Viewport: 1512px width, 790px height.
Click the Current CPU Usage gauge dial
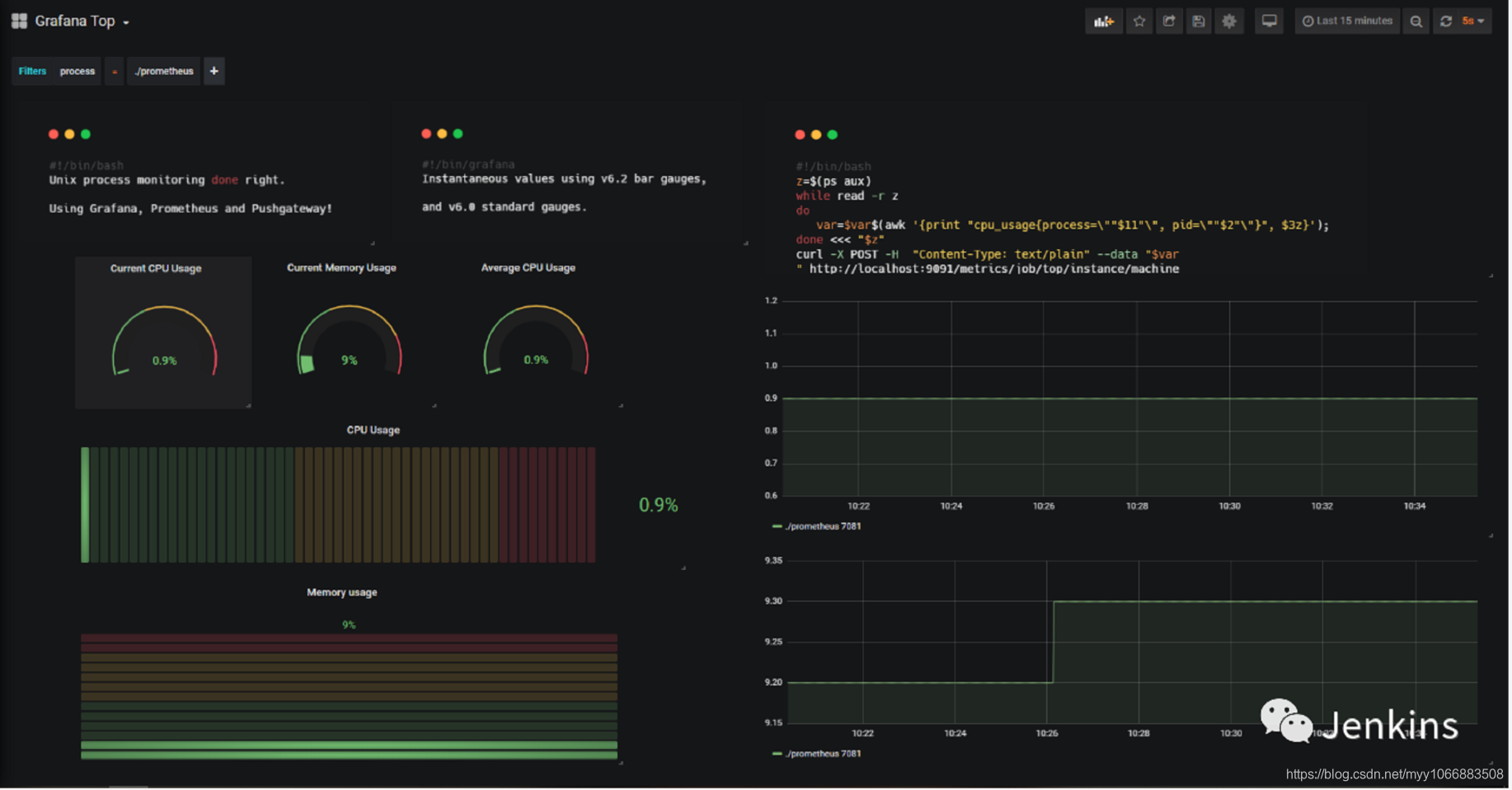tap(164, 341)
